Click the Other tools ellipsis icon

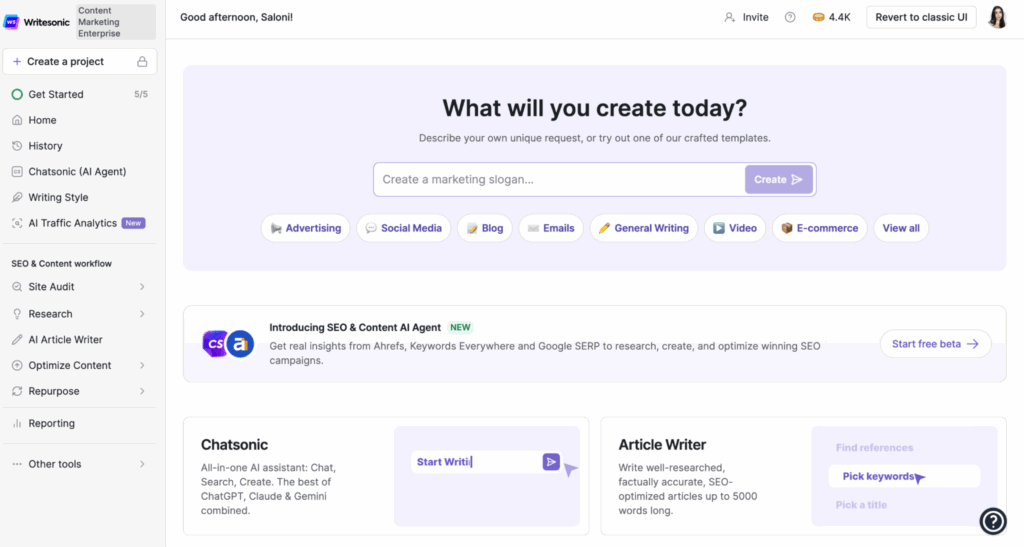[x=17, y=464]
